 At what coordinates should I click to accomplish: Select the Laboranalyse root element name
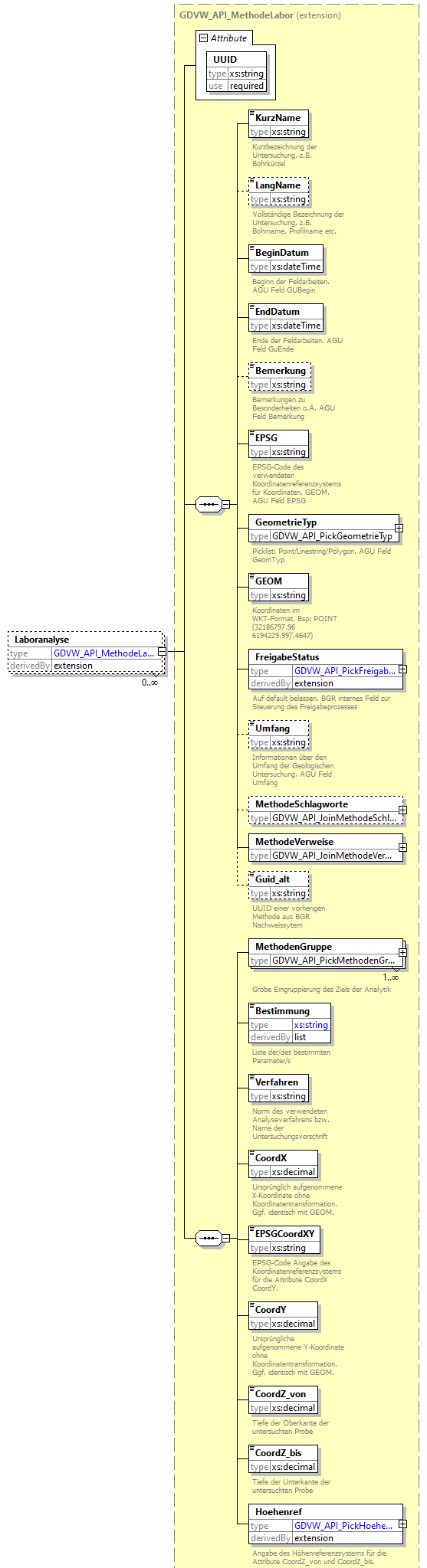click(x=42, y=639)
